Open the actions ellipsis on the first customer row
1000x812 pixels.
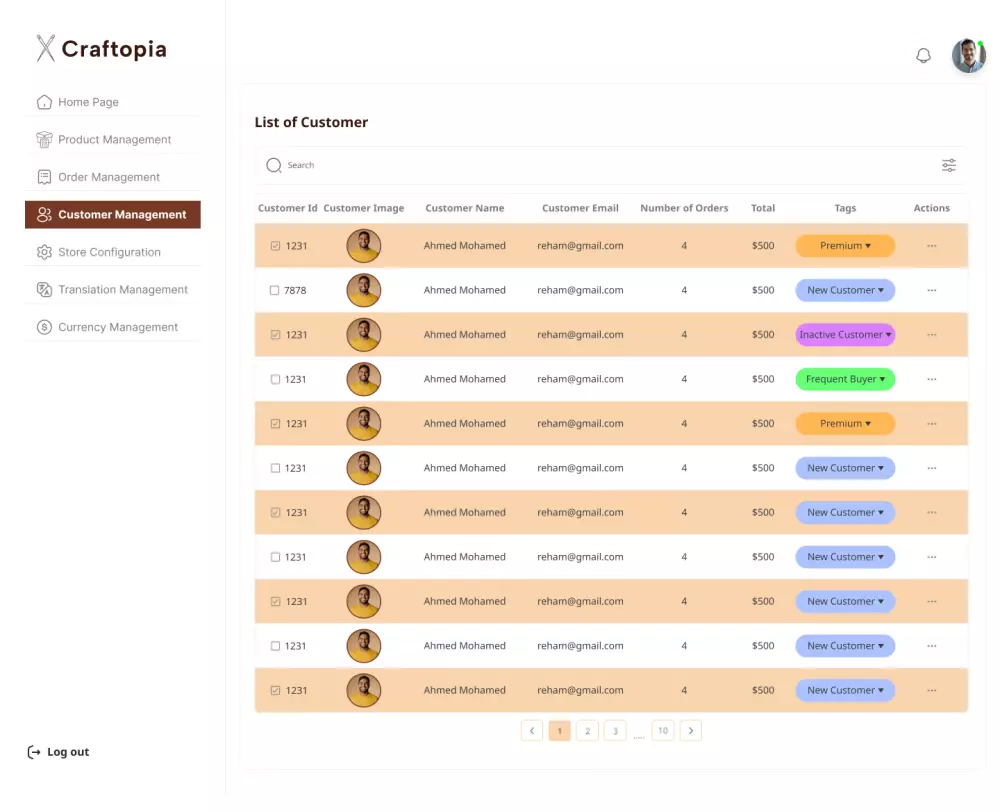(931, 245)
